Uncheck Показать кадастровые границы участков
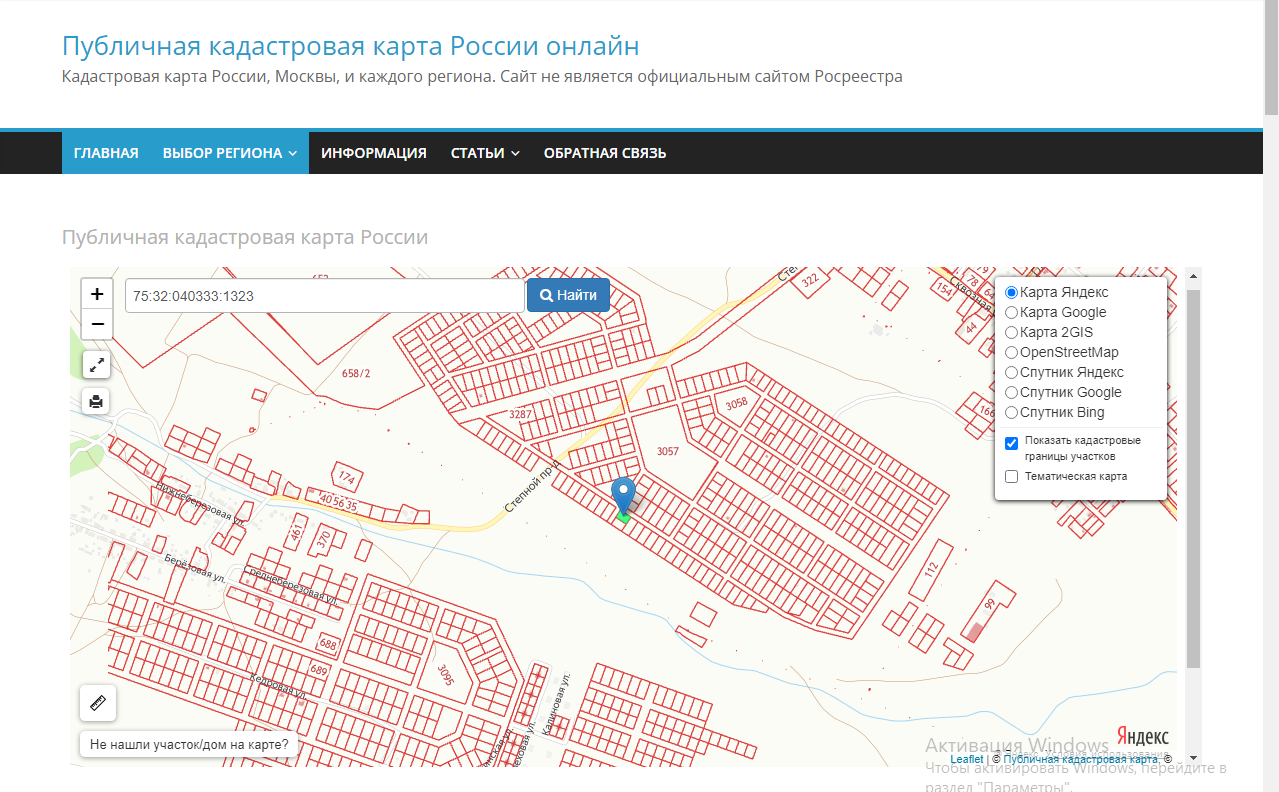 click(x=1011, y=443)
